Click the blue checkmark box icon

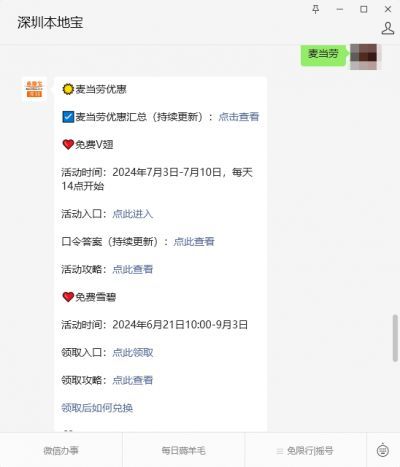pyautogui.click(x=68, y=117)
